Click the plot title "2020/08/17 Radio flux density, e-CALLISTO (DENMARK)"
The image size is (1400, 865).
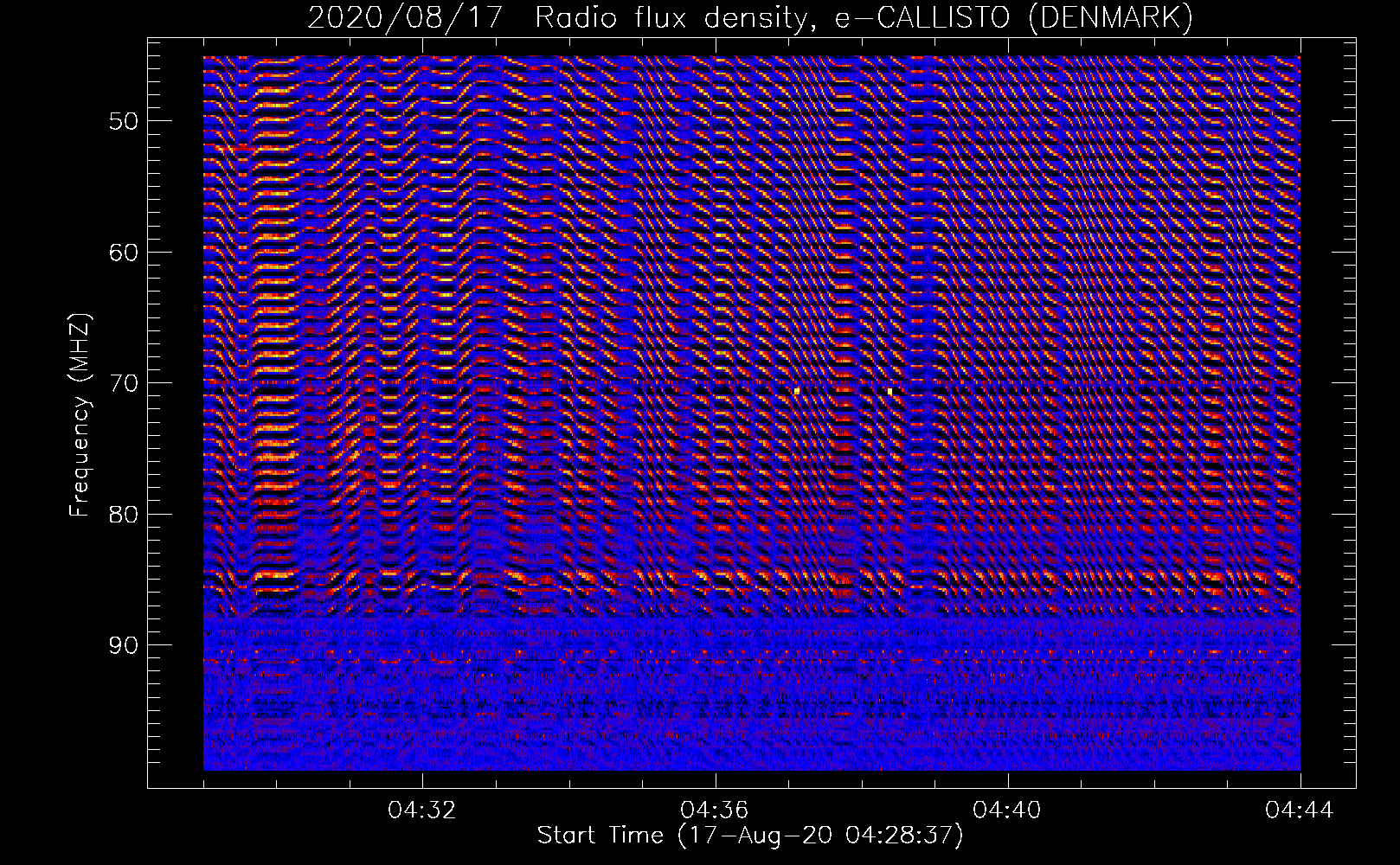pos(750,17)
